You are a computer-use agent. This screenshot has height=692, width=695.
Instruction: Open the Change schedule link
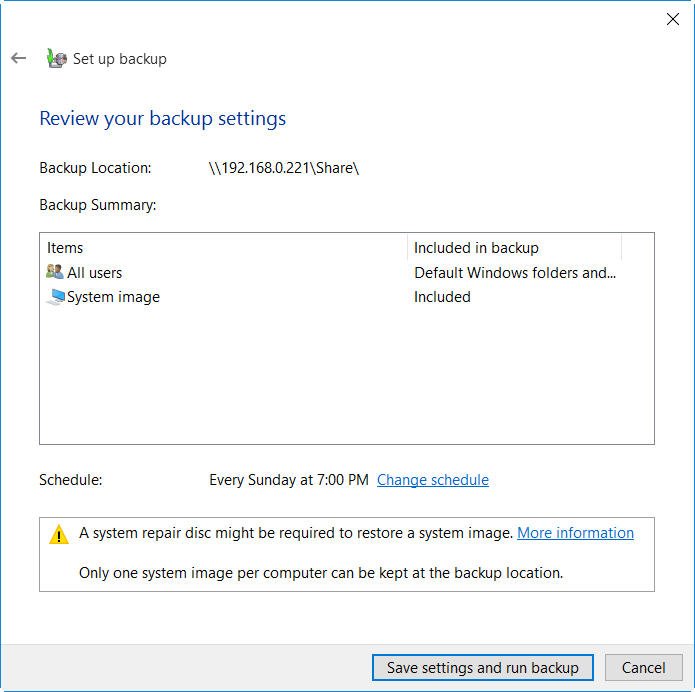pos(433,480)
